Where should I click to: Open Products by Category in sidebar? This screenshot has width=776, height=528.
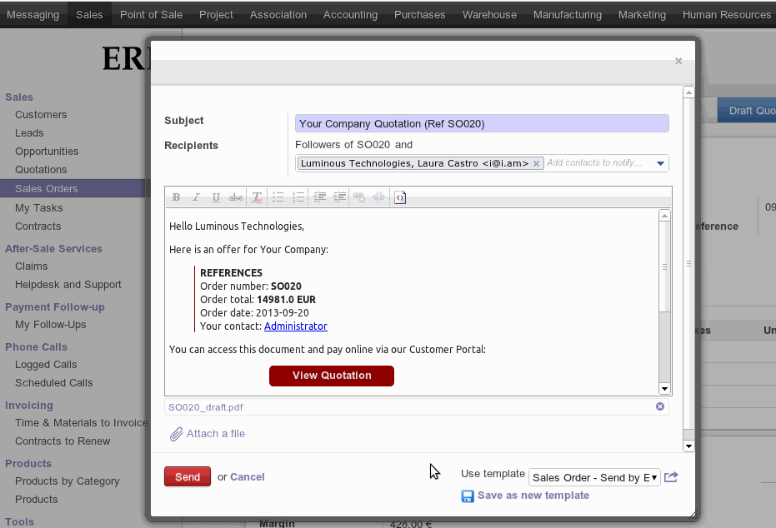pyautogui.click(x=67, y=481)
